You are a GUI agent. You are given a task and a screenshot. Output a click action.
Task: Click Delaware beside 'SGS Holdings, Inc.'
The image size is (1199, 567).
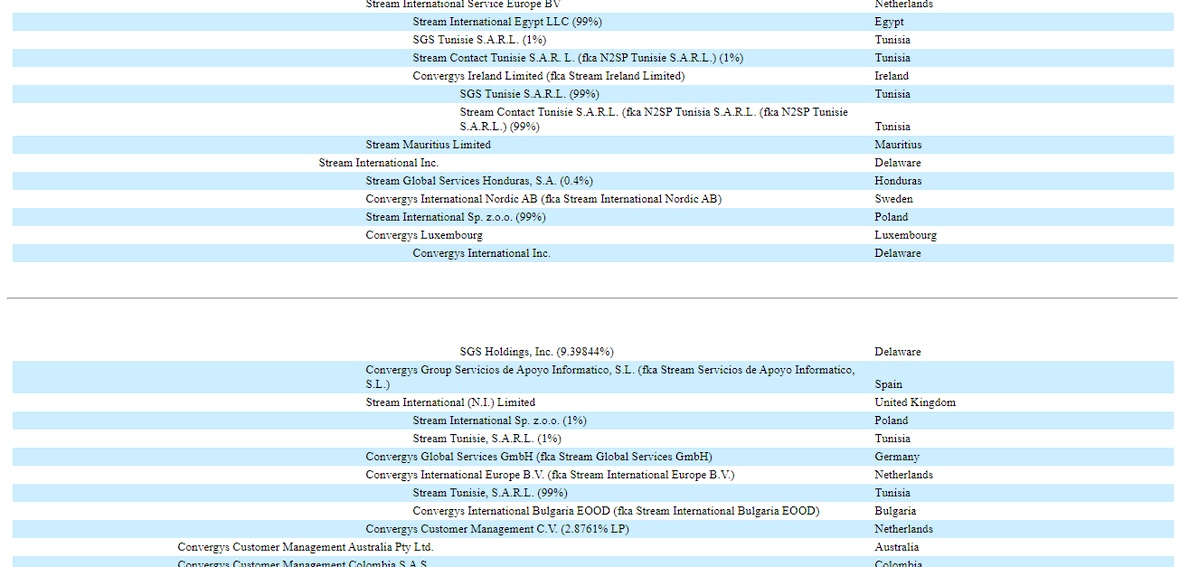(898, 352)
